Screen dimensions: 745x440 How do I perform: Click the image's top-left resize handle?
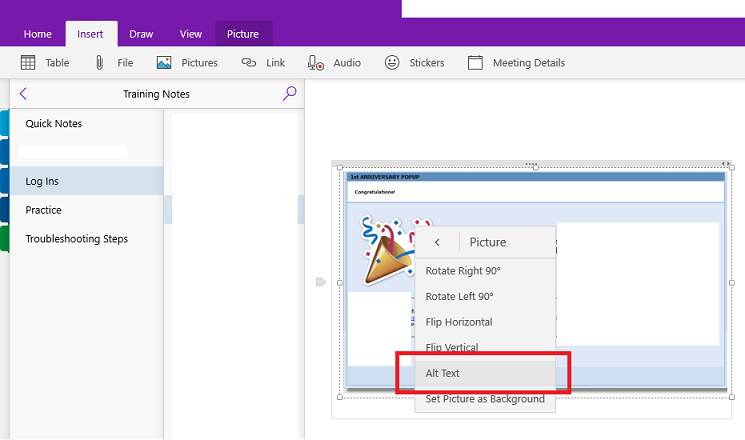(340, 168)
